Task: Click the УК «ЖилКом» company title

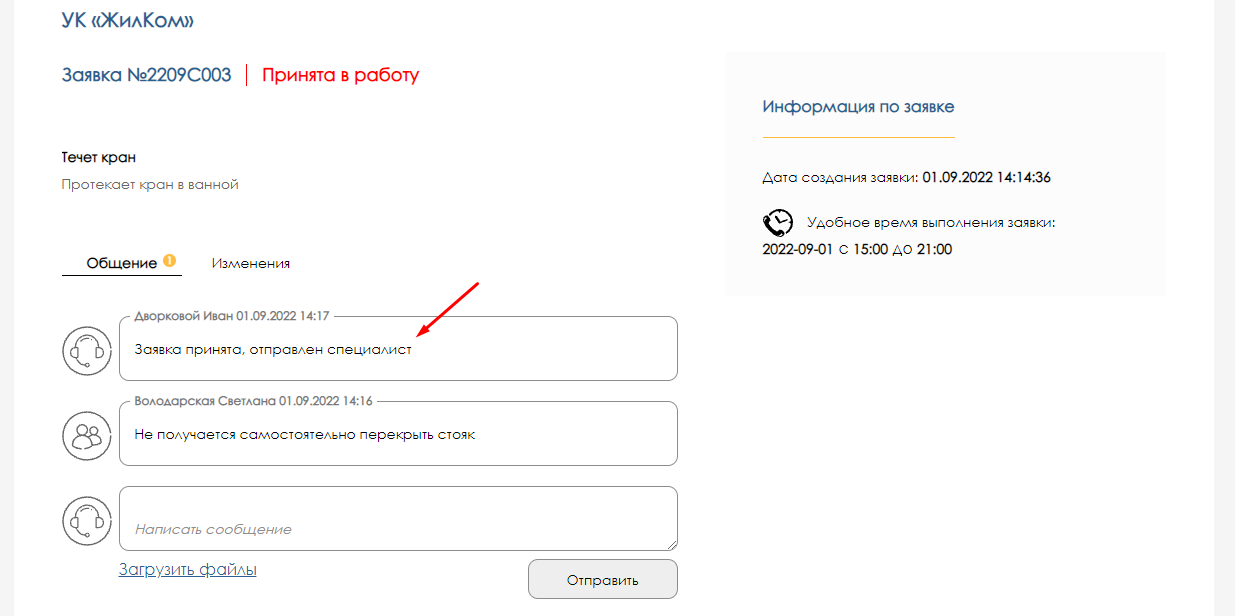Action: click(128, 19)
